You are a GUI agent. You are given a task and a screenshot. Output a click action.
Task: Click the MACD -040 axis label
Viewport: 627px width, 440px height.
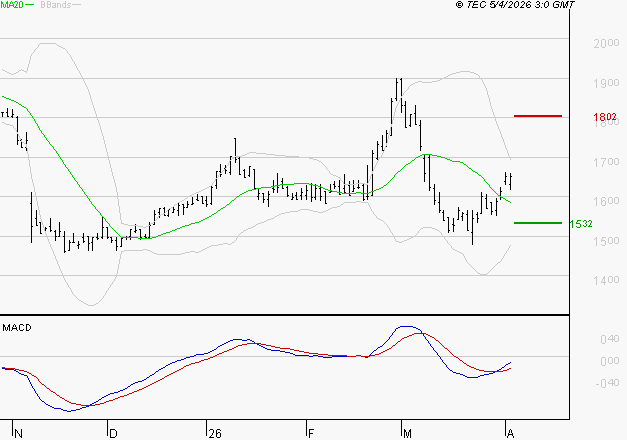[607, 383]
